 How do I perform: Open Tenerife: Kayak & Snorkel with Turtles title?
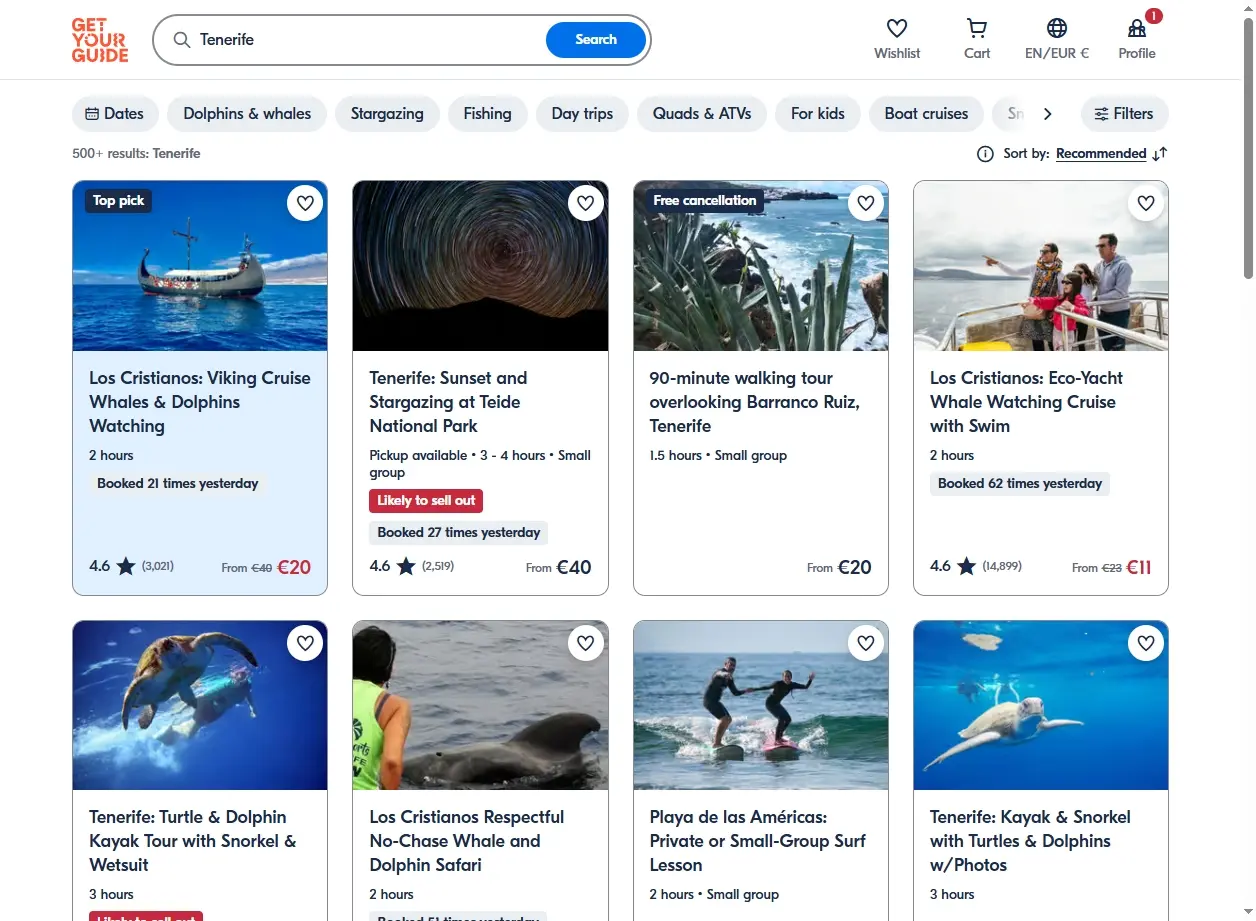[1030, 841]
